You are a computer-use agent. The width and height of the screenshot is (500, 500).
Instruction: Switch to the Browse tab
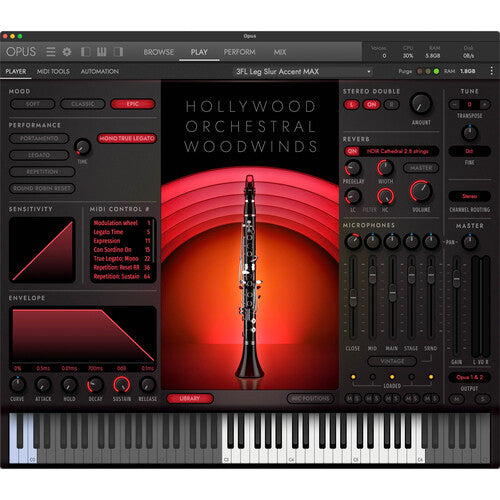(159, 52)
